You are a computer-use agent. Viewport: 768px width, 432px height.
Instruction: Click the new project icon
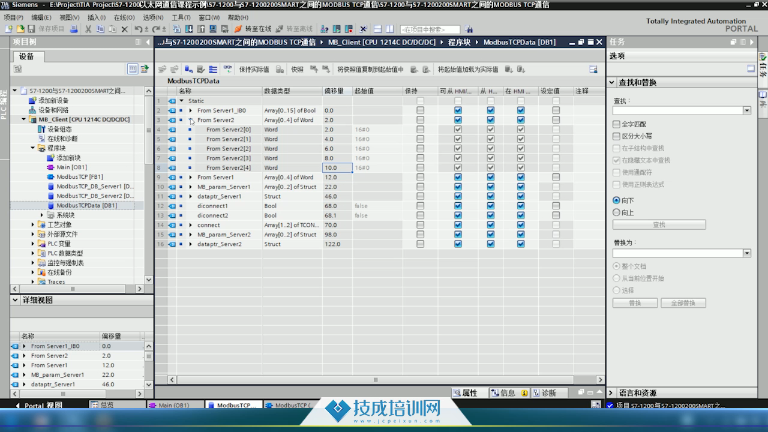tap(9, 29)
